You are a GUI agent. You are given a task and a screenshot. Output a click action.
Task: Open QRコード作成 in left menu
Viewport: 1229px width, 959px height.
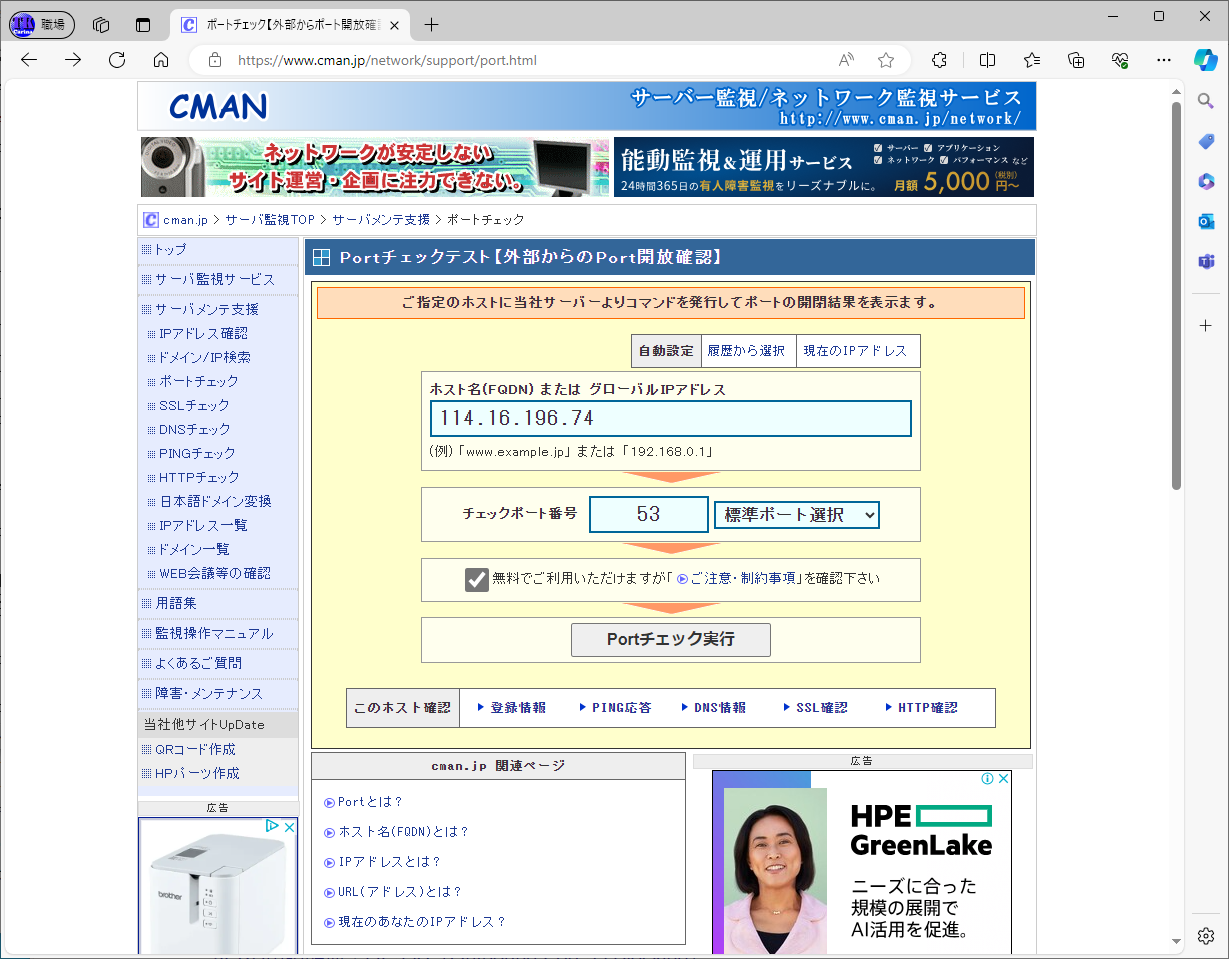click(195, 749)
